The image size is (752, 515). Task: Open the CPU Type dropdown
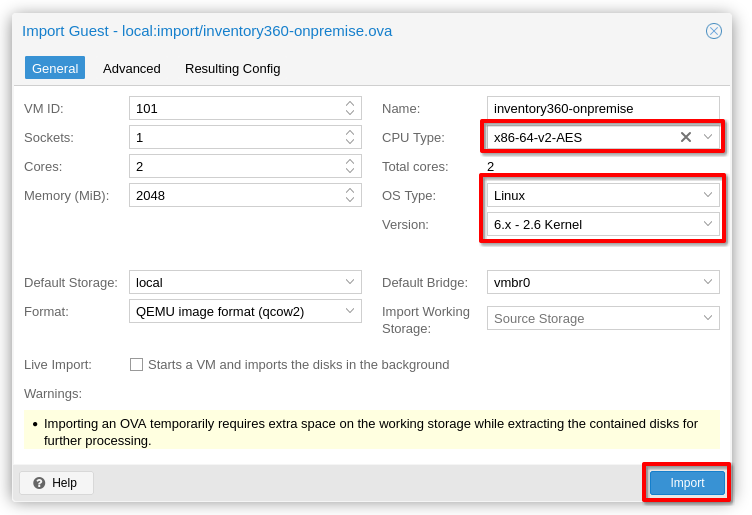point(708,137)
